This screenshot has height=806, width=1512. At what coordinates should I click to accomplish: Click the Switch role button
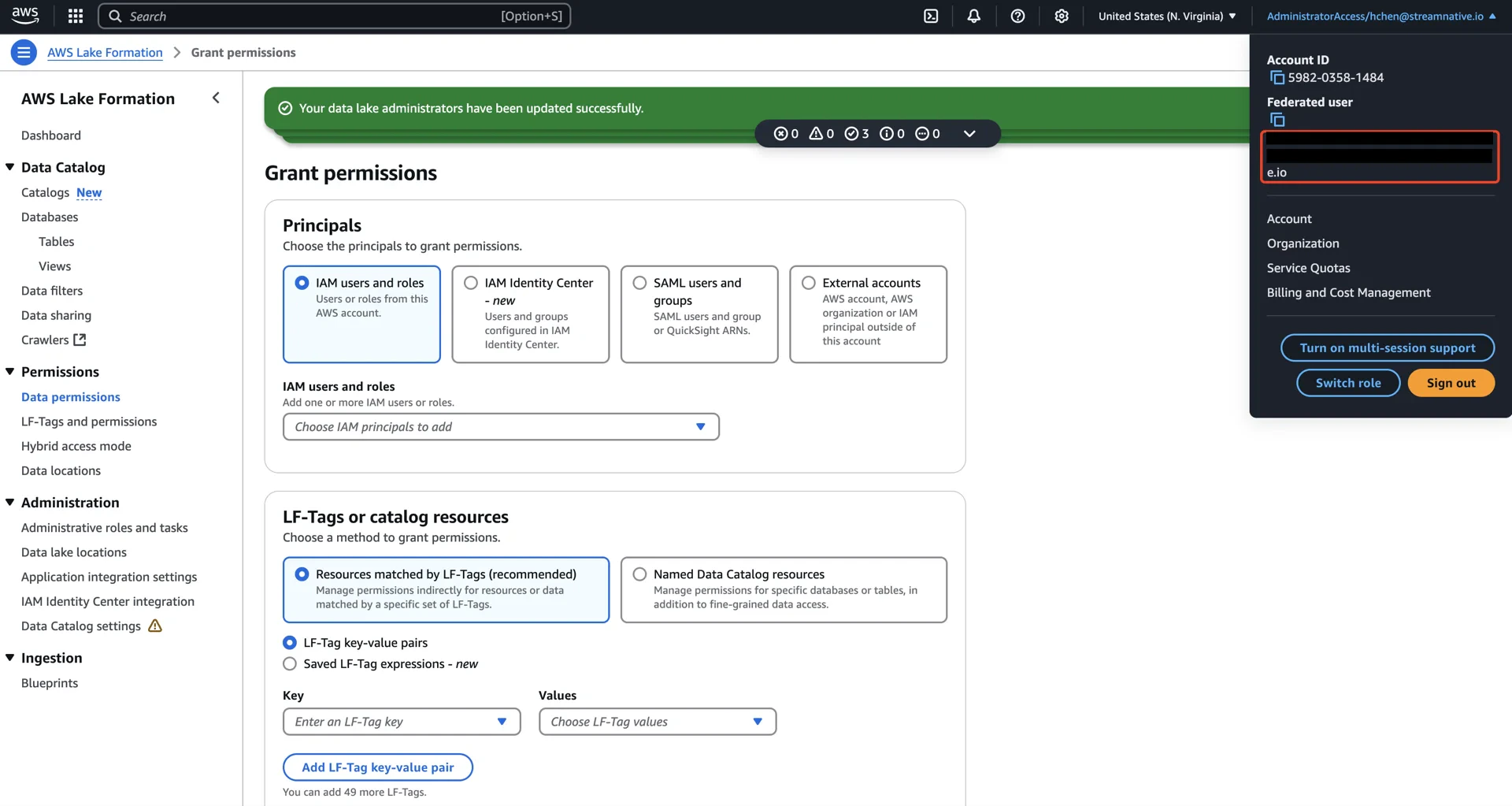point(1348,383)
